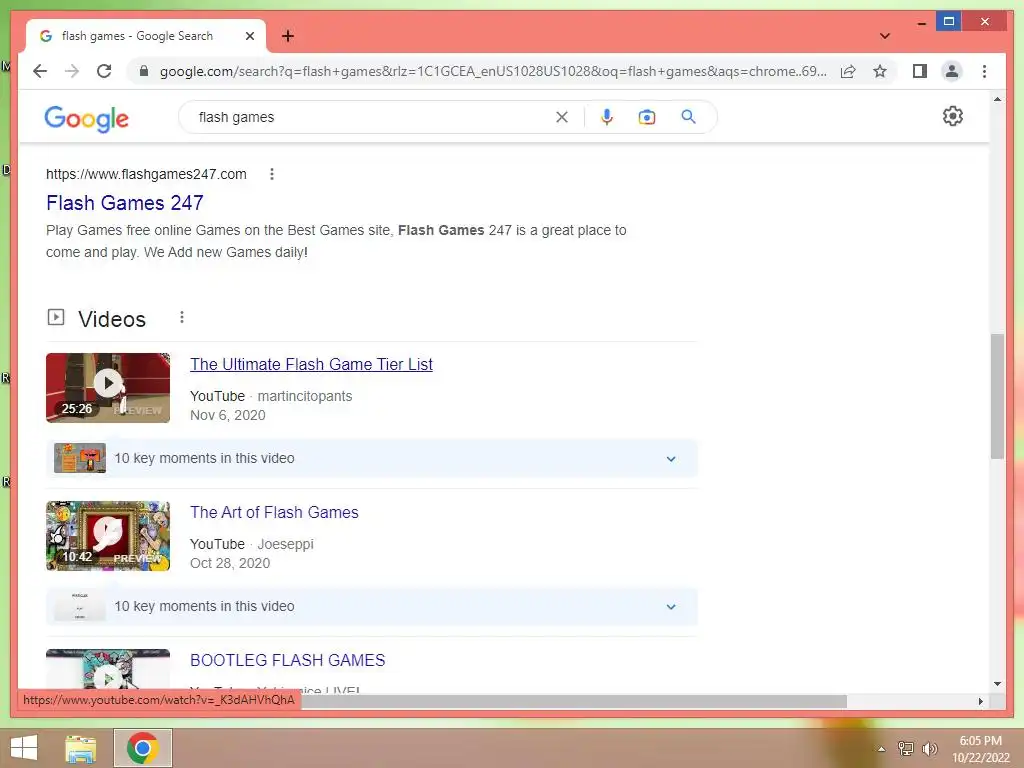
Task: Submit search with the magnifying glass
Action: click(688, 117)
